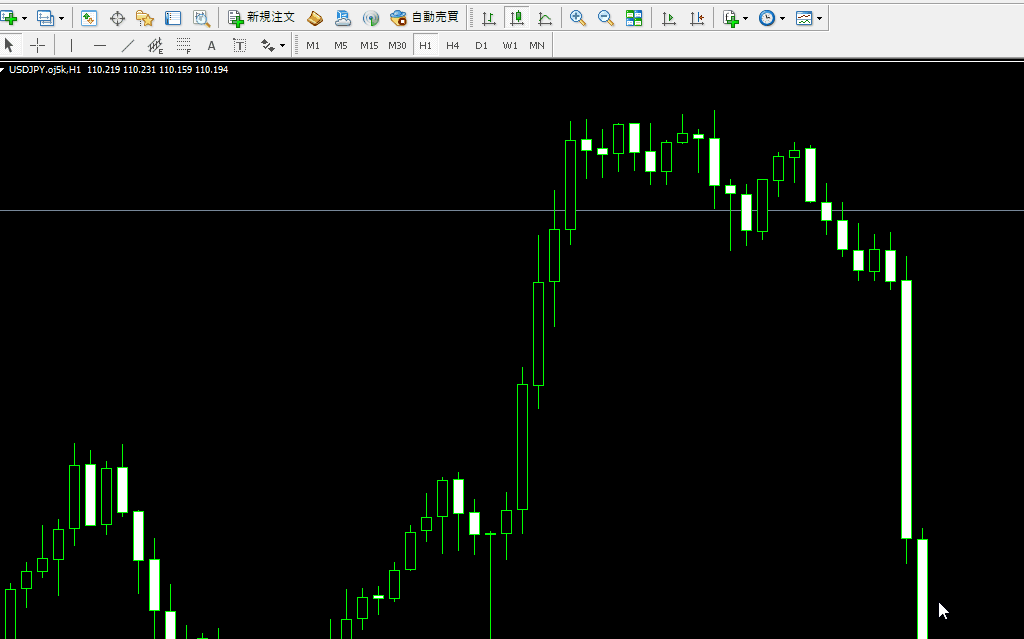Click the 新規注文 new order button

(261, 18)
